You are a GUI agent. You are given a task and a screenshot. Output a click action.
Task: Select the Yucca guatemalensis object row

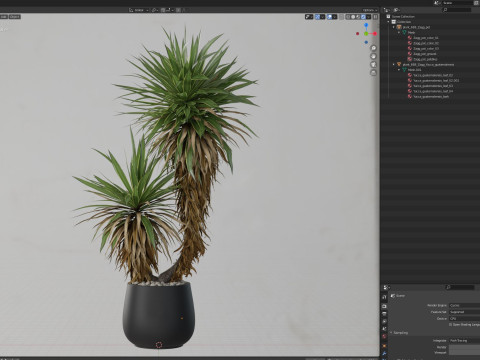pyautogui.click(x=428, y=64)
